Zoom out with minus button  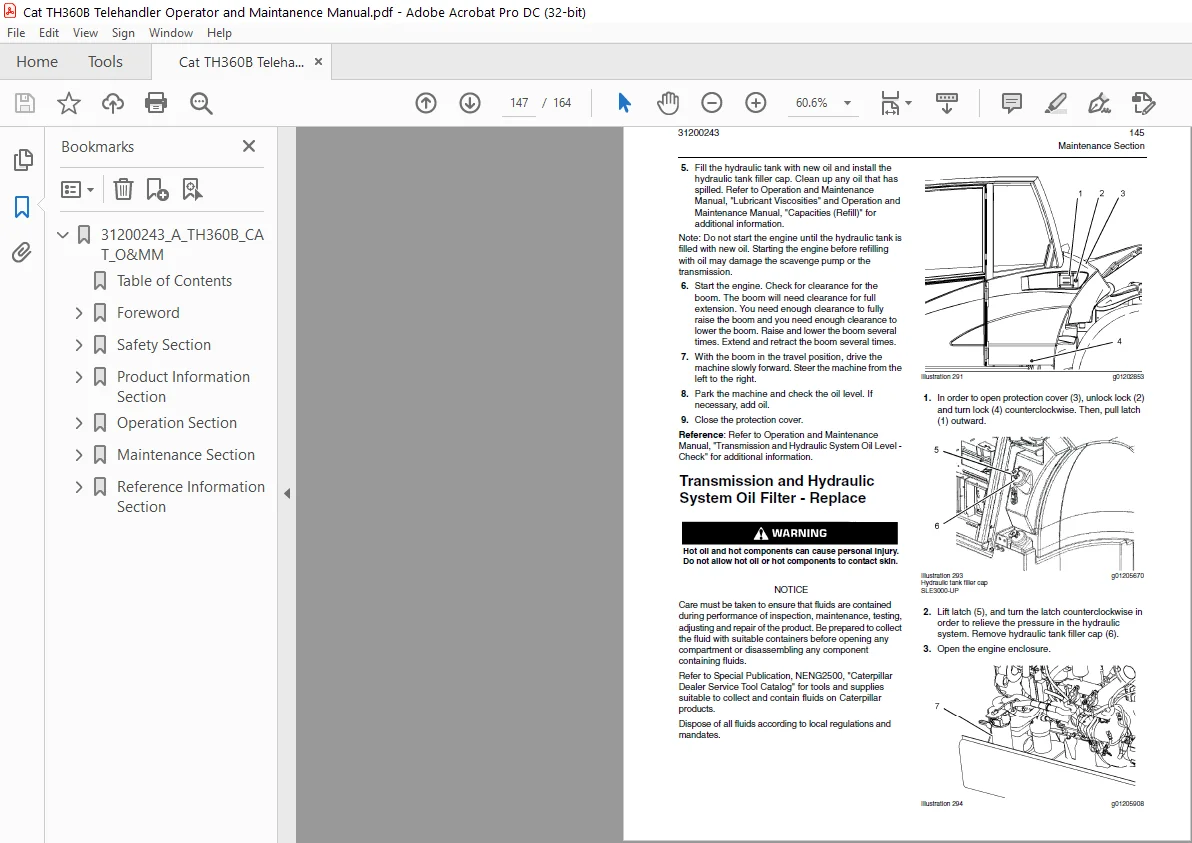point(712,103)
